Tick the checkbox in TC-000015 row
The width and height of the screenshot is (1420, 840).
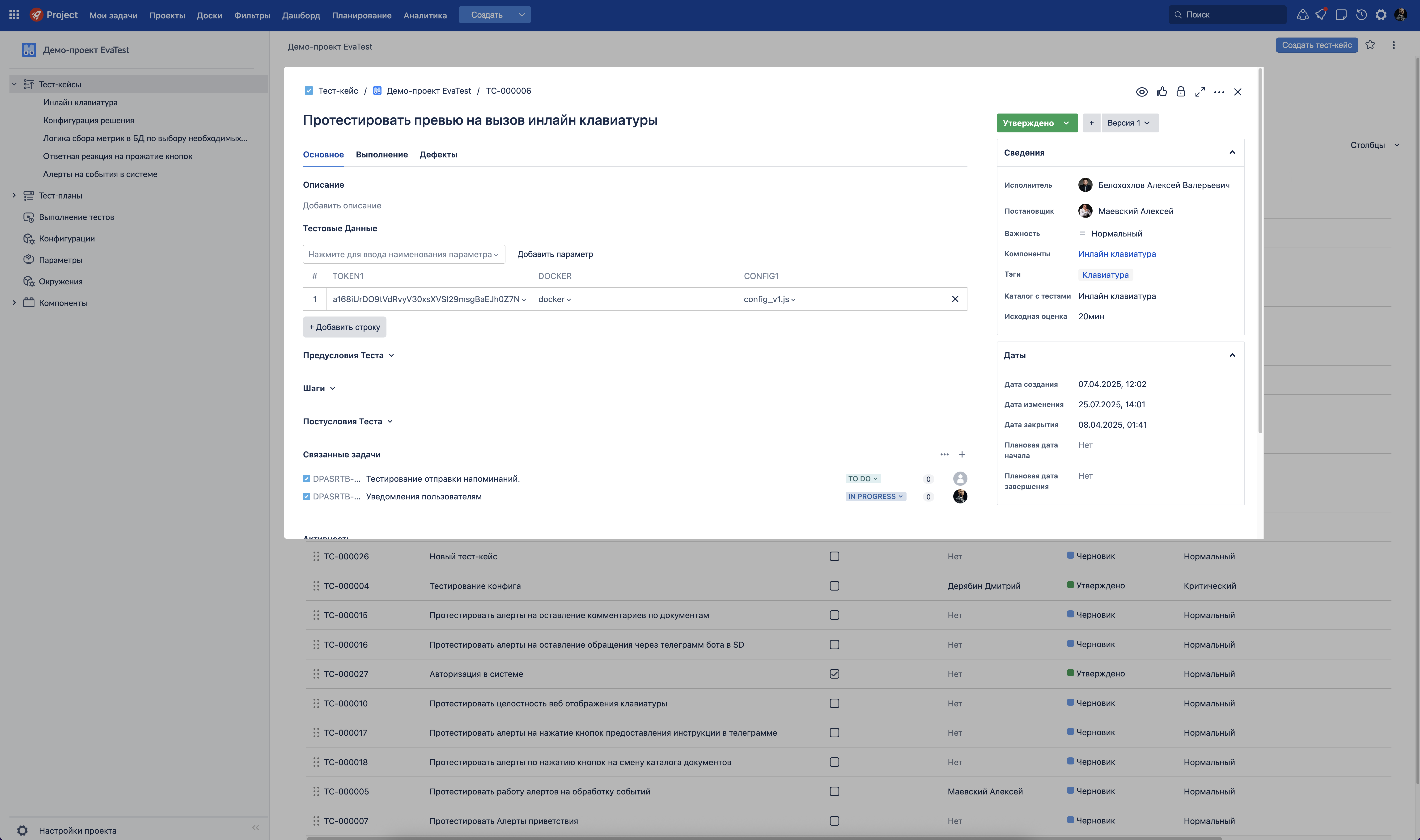pyautogui.click(x=834, y=615)
